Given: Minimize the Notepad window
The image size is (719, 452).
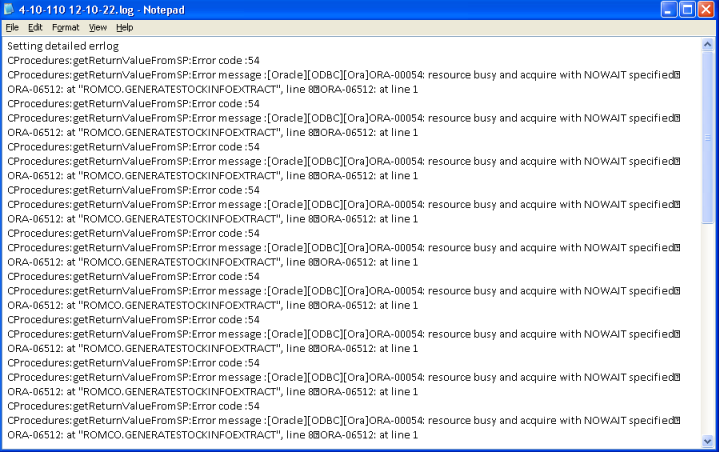Looking at the screenshot, I should pos(669,10).
